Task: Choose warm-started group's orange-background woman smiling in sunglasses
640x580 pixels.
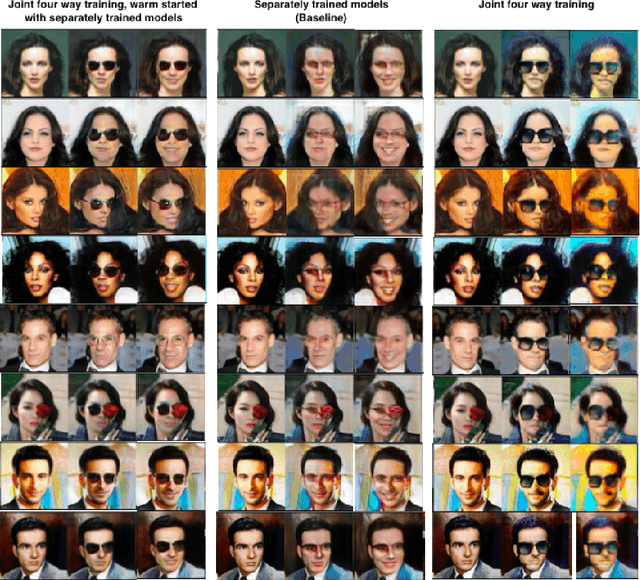Action: 171,201
